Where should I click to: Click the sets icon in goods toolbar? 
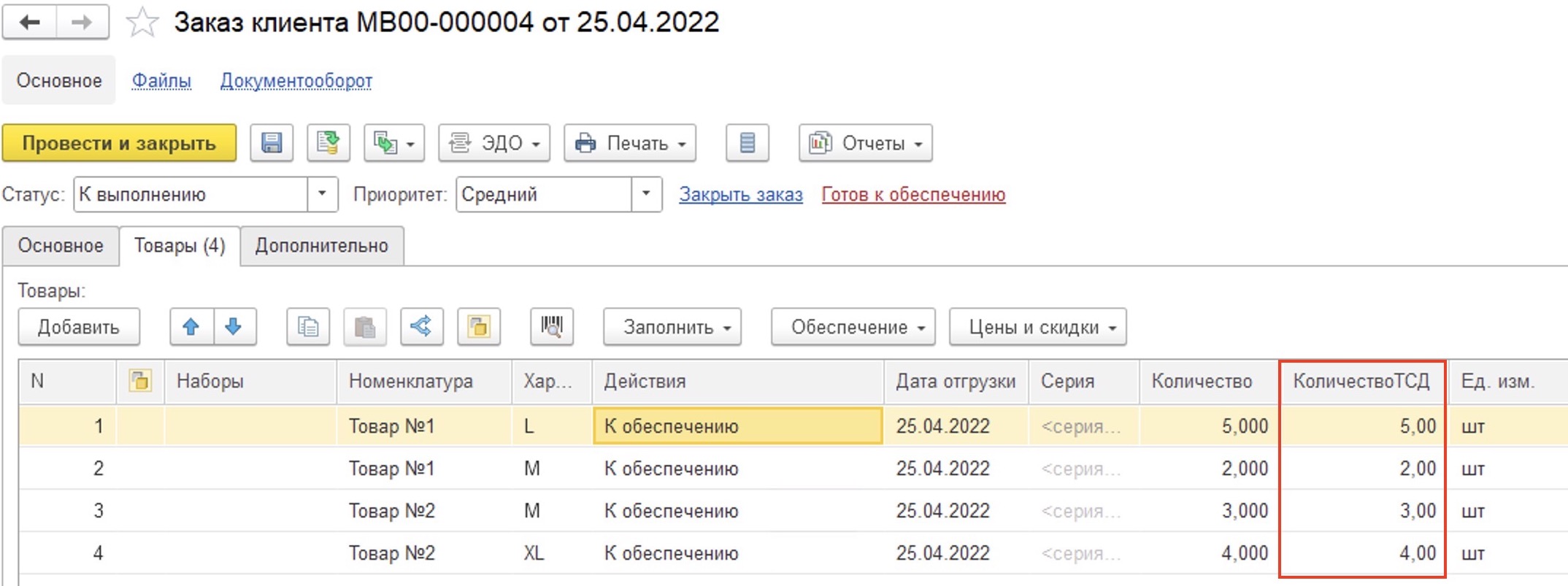(479, 327)
